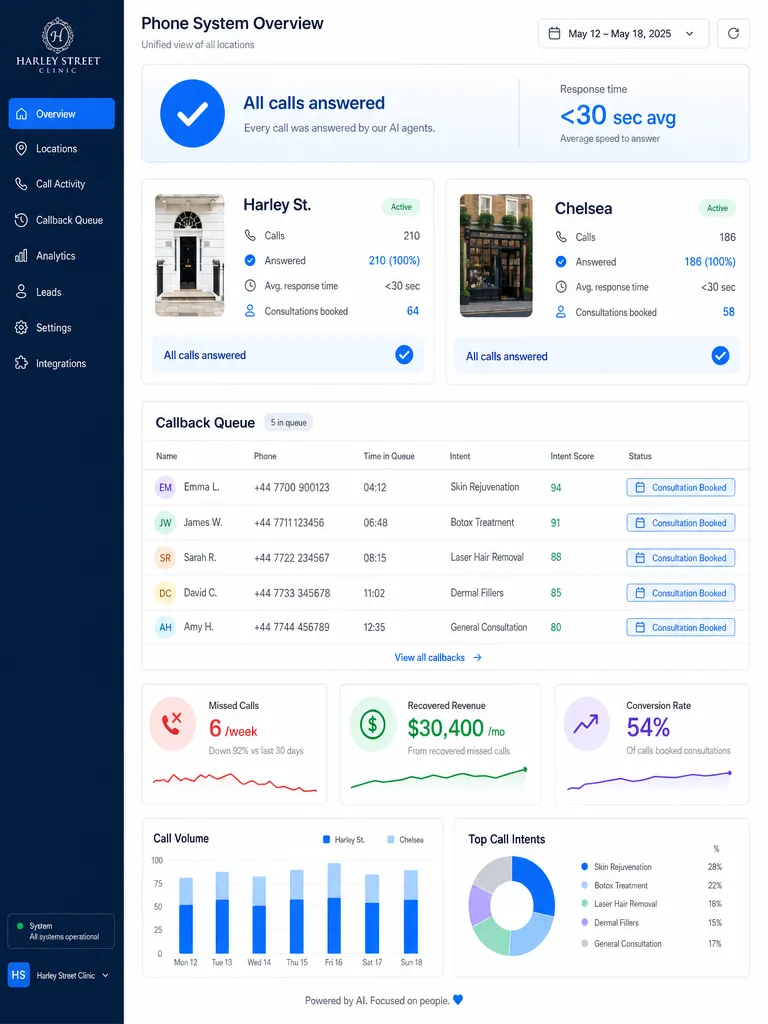The height and width of the screenshot is (1024, 768).
Task: Click Harley St. Active status badge
Action: [401, 207]
